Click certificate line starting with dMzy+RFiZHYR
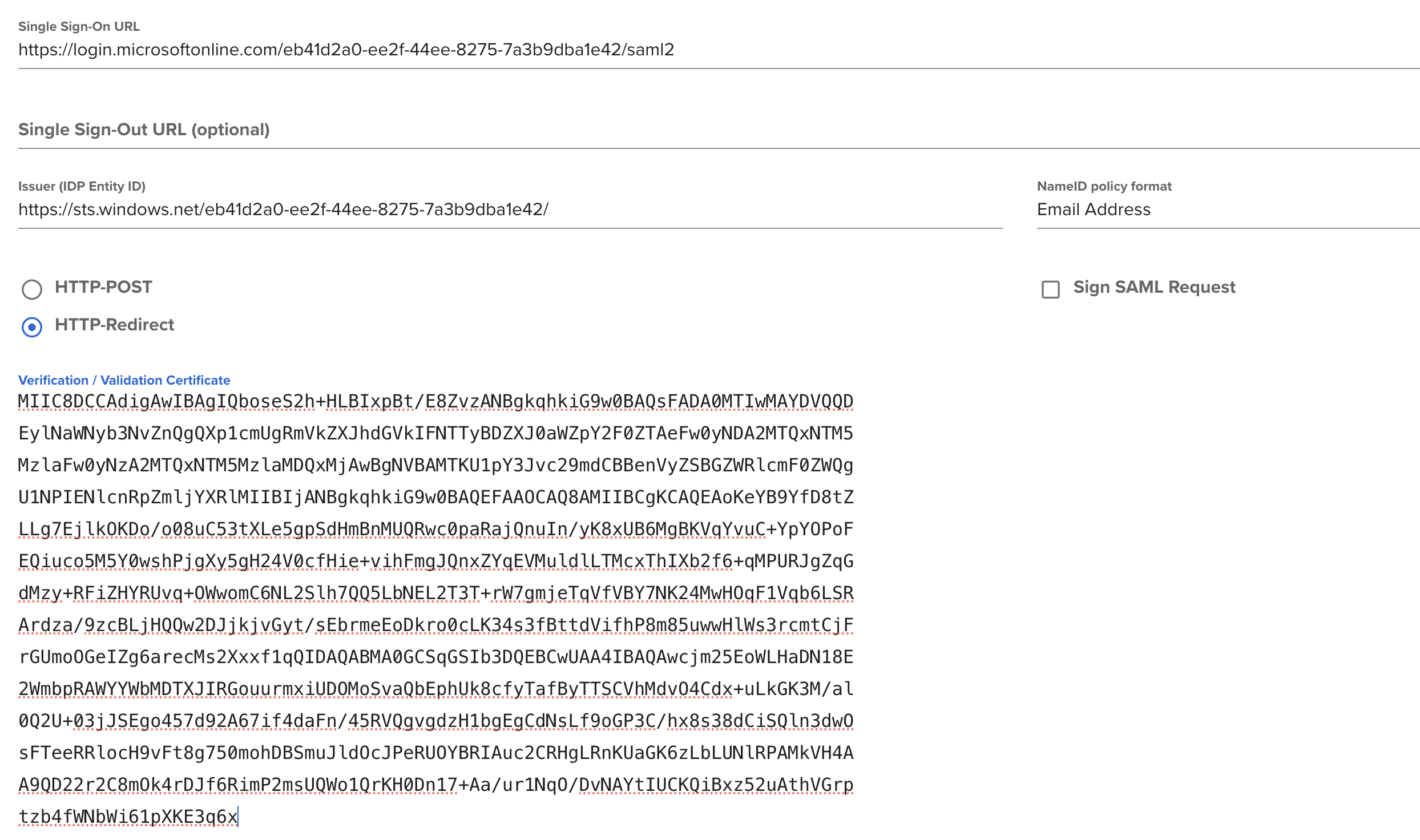The height and width of the screenshot is (840, 1420). point(435,593)
